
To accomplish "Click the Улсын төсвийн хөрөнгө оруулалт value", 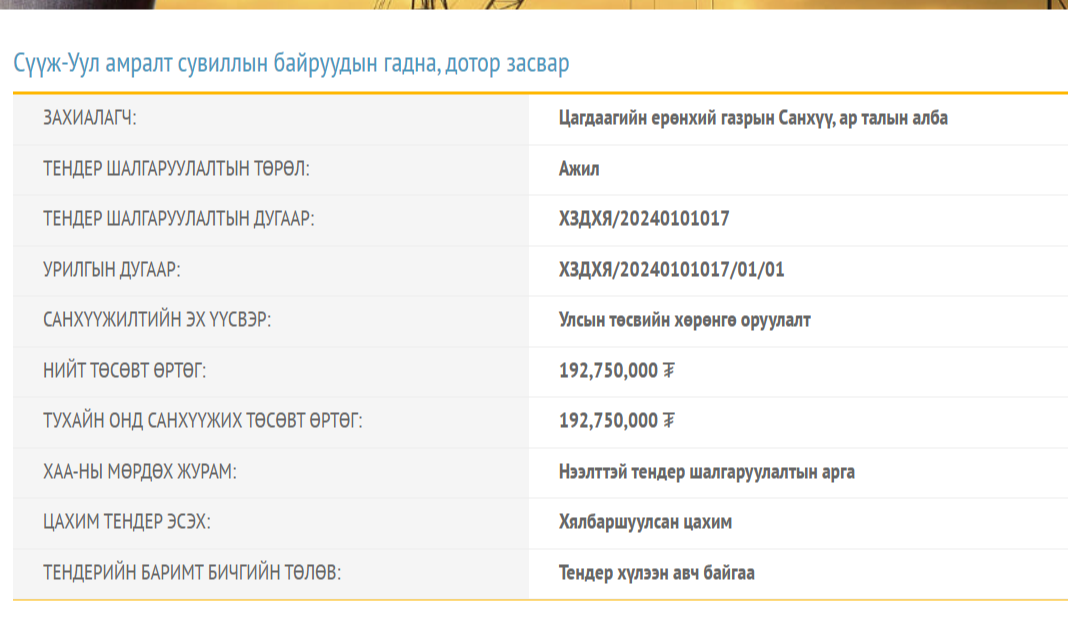I will click(x=685, y=321).
